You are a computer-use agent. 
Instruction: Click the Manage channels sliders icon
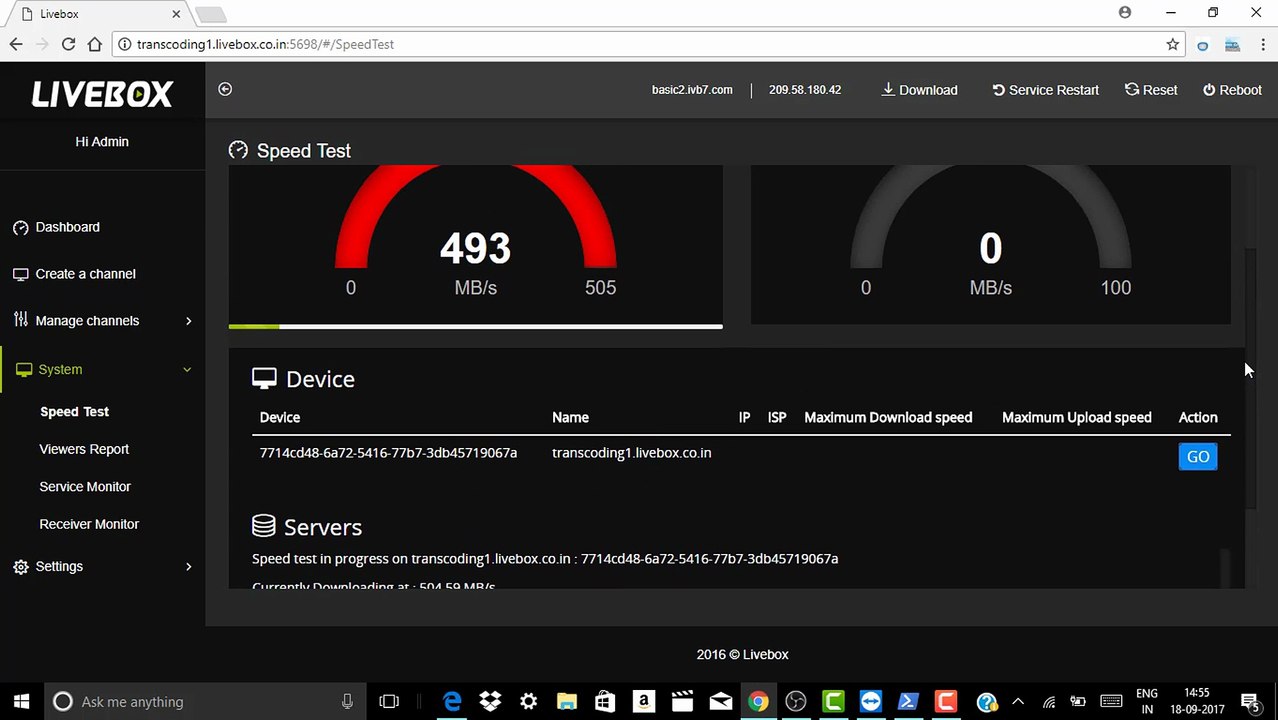tap(21, 320)
